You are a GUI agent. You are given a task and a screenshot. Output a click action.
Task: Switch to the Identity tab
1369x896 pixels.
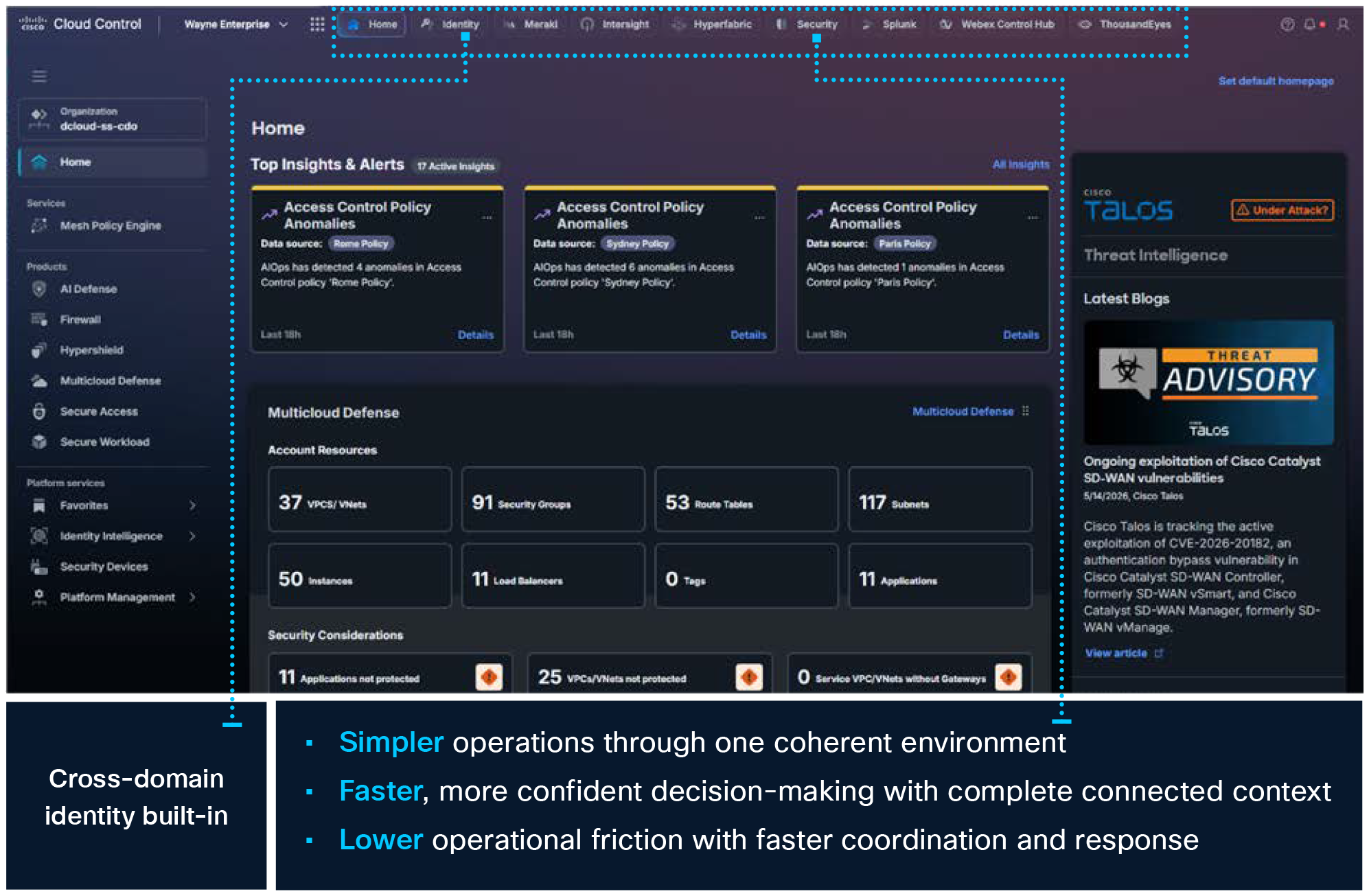450,25
